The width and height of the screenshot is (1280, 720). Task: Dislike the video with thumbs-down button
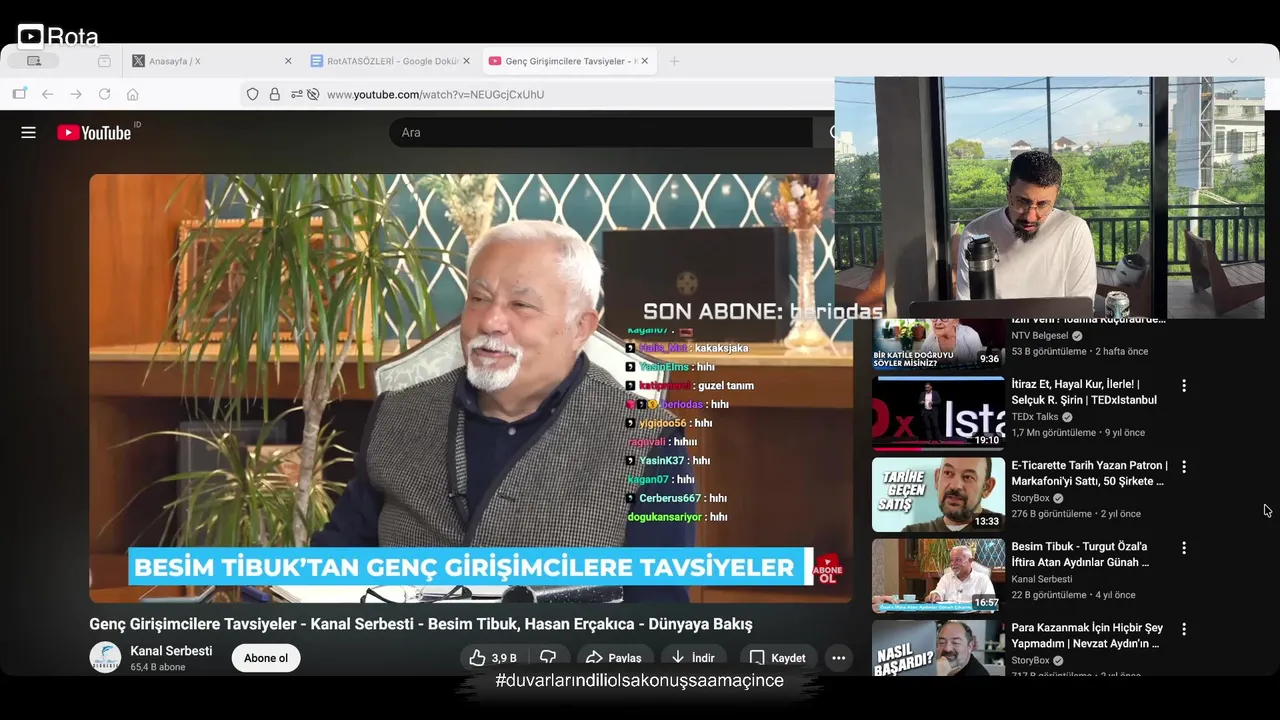tap(548, 658)
